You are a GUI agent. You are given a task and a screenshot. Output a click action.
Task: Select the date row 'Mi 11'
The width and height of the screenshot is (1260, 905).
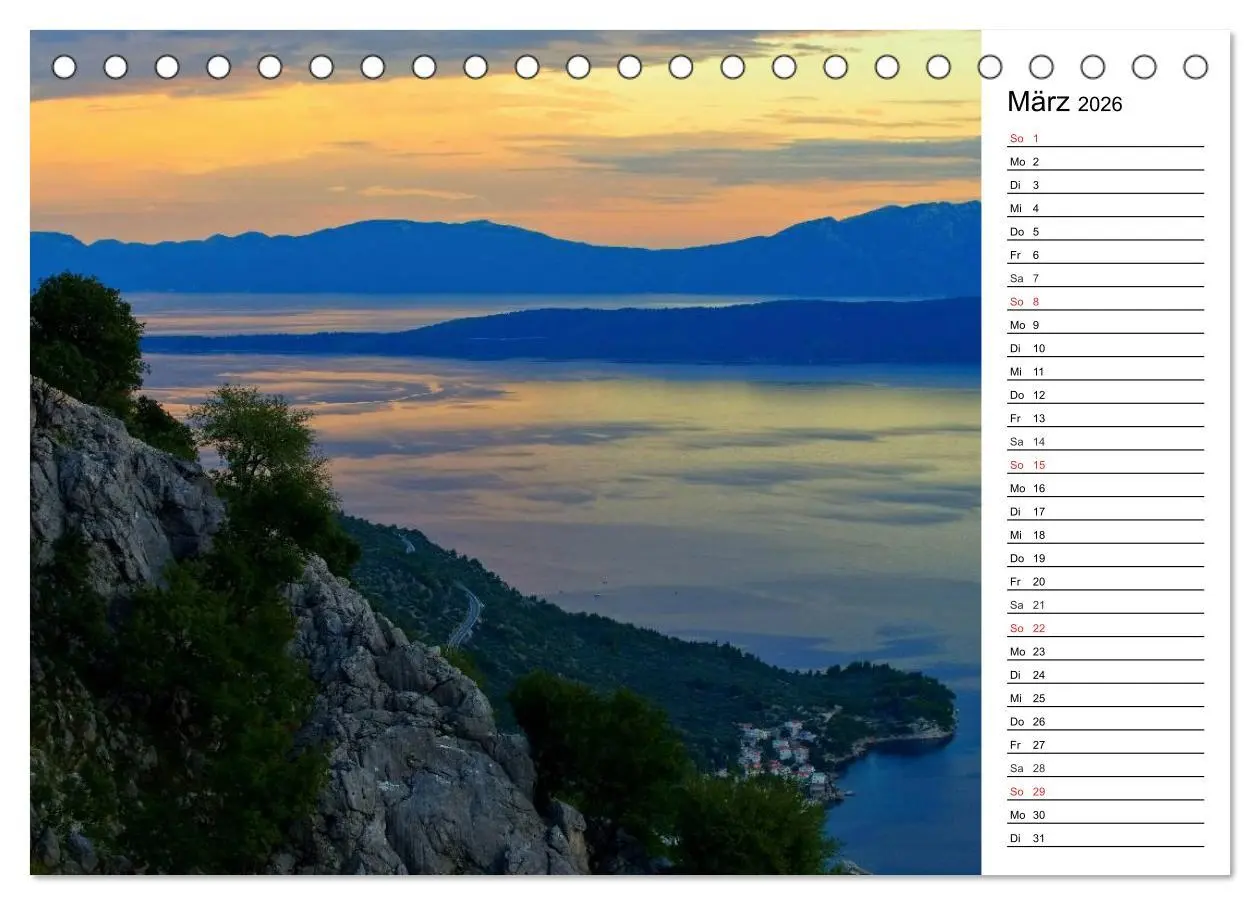tap(1105, 371)
